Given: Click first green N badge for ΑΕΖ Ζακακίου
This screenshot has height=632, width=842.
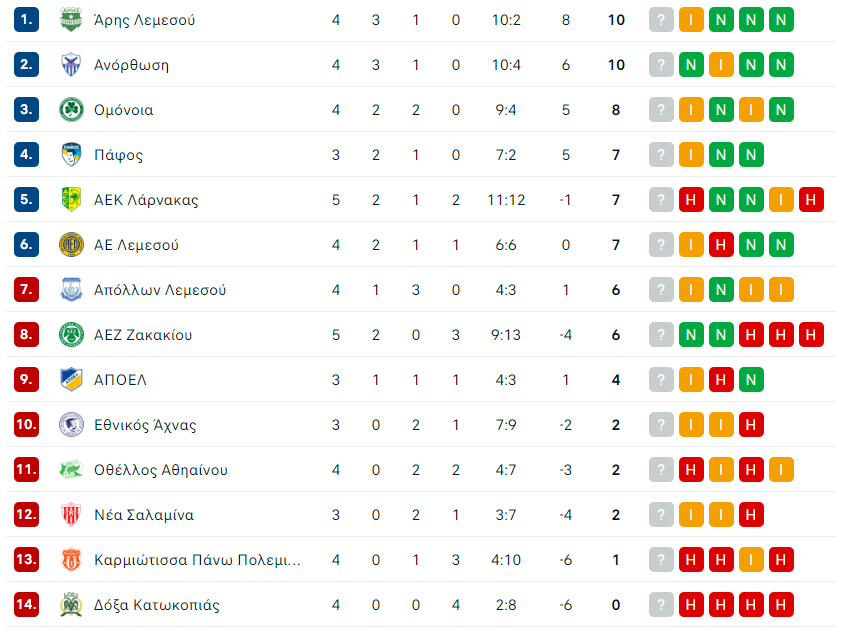Looking at the screenshot, I should click(x=691, y=335).
